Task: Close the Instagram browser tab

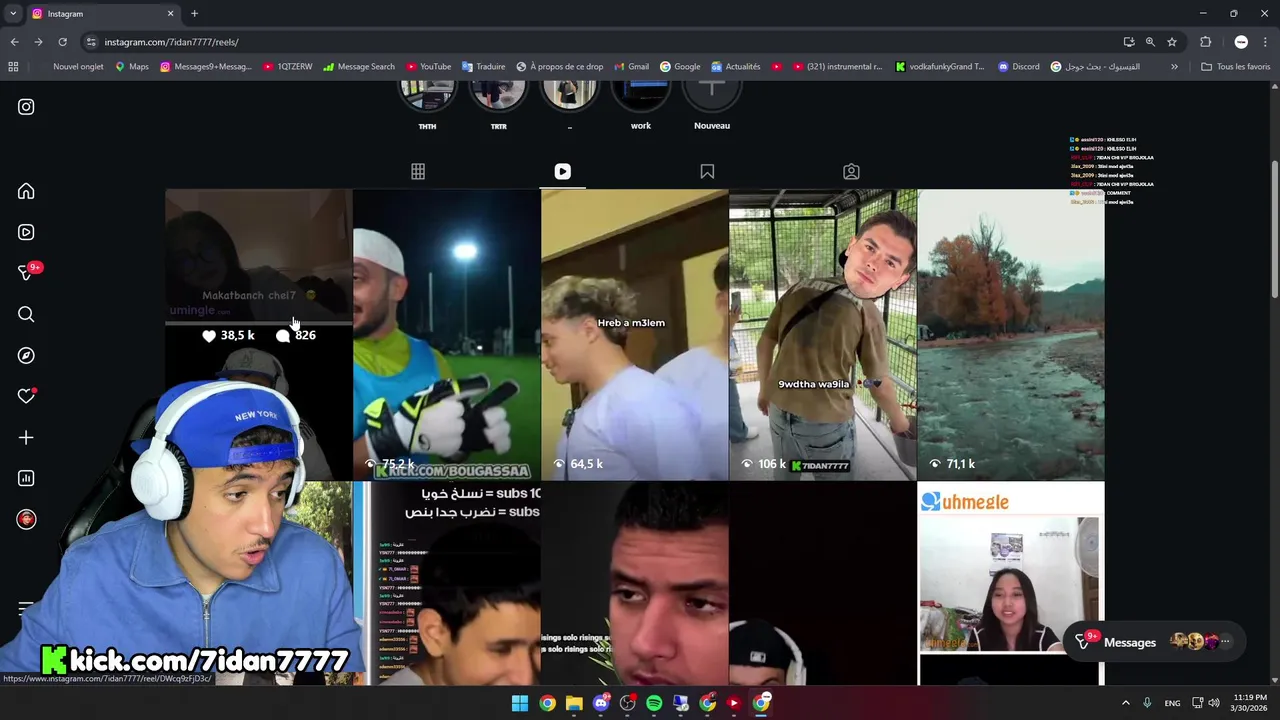Action: (x=170, y=14)
